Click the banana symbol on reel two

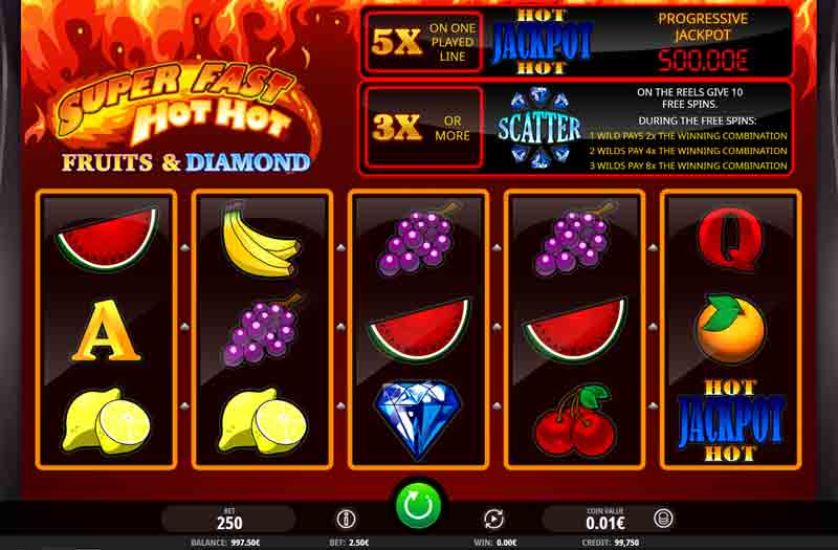pos(260,239)
